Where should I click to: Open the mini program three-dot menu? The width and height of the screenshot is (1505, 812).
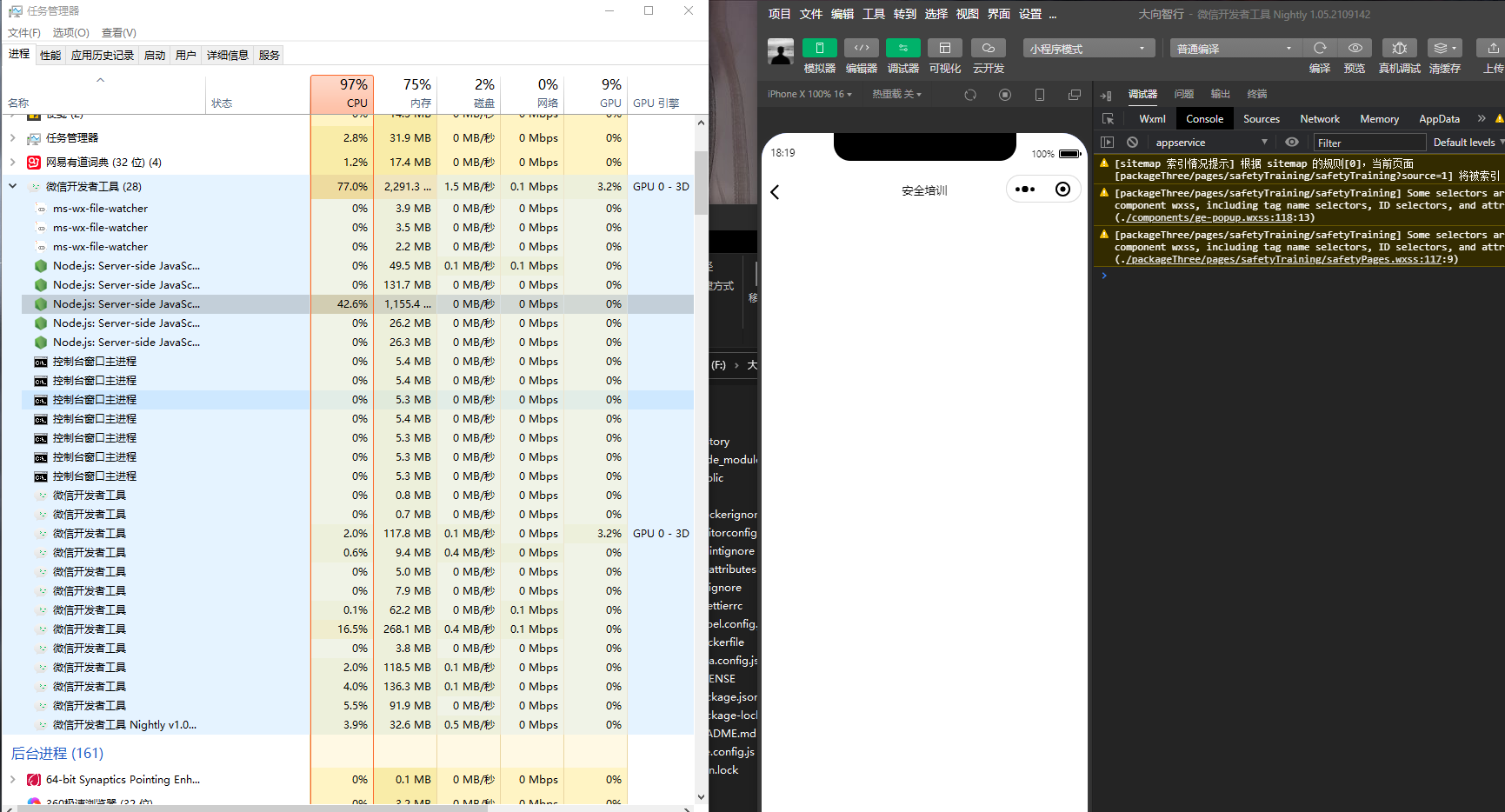[1025, 190]
